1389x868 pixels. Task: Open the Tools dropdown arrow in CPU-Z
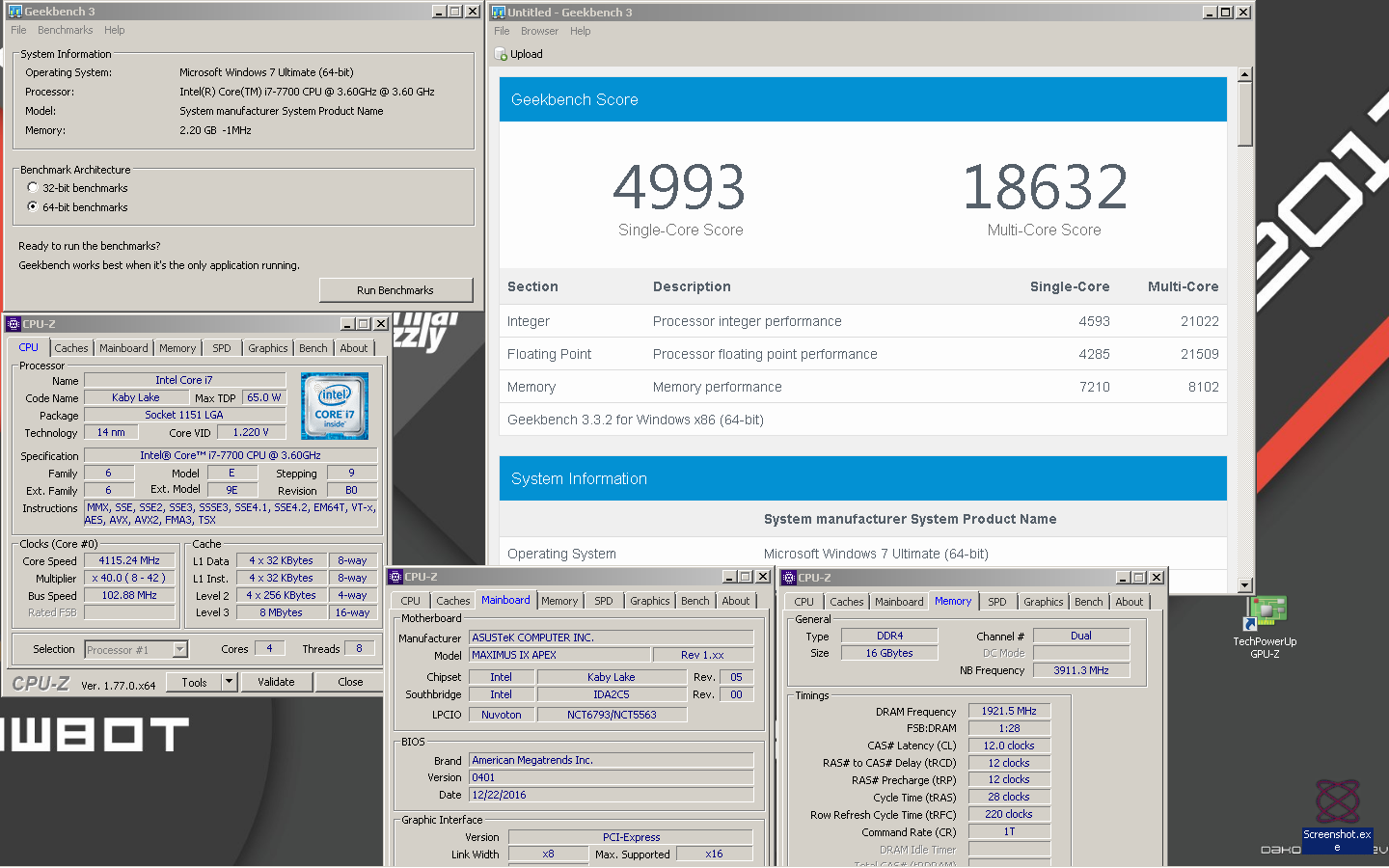(230, 682)
